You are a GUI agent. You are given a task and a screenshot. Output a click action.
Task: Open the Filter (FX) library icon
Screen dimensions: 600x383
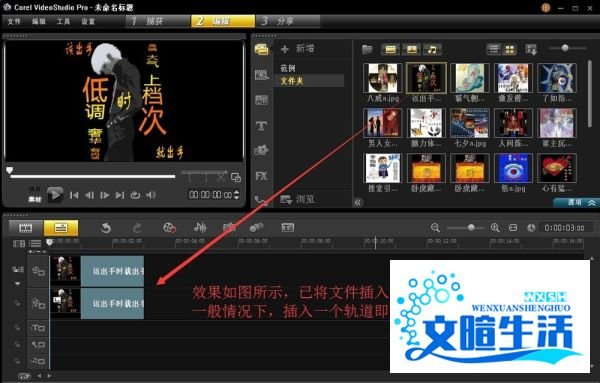(x=261, y=176)
